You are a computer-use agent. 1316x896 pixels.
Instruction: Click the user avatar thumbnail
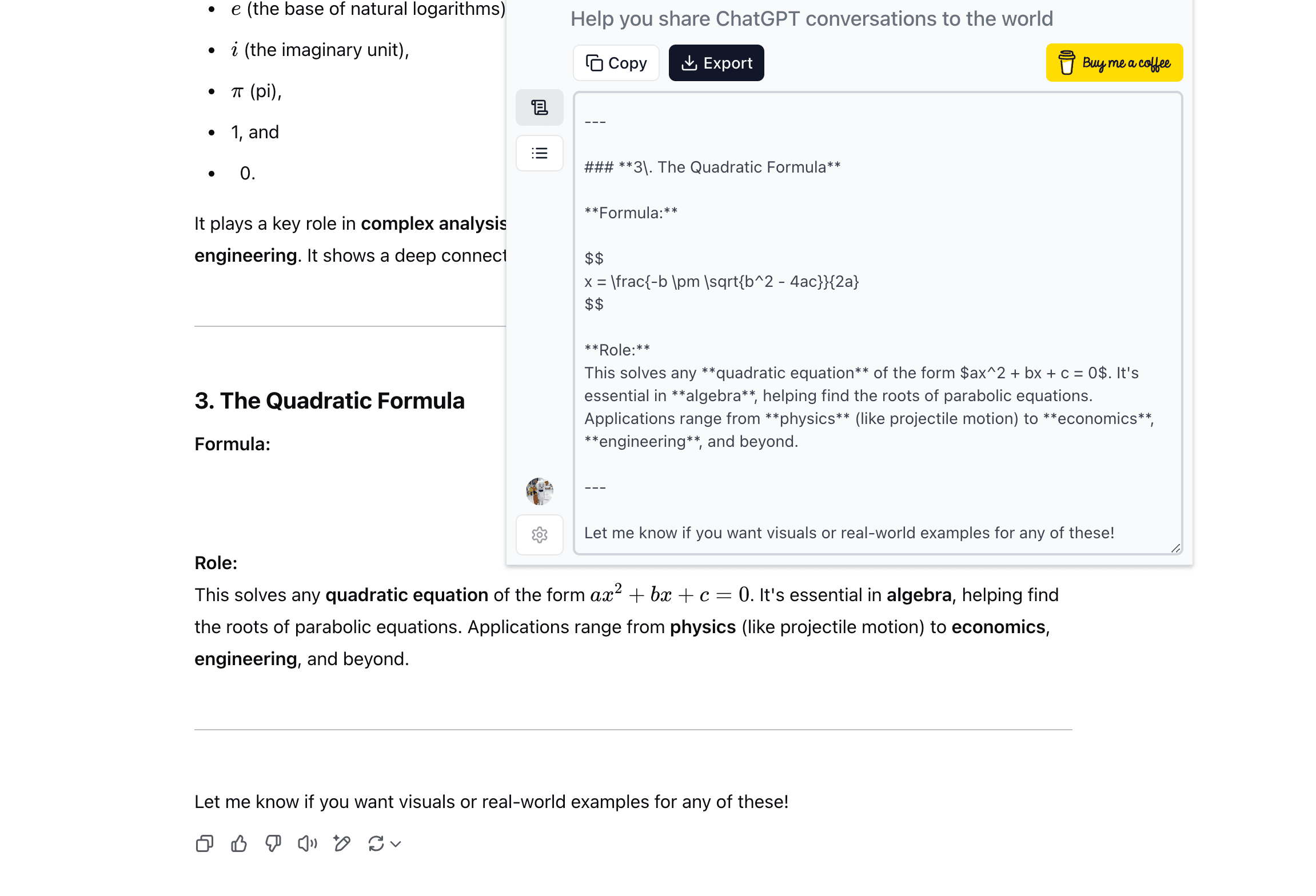click(540, 491)
